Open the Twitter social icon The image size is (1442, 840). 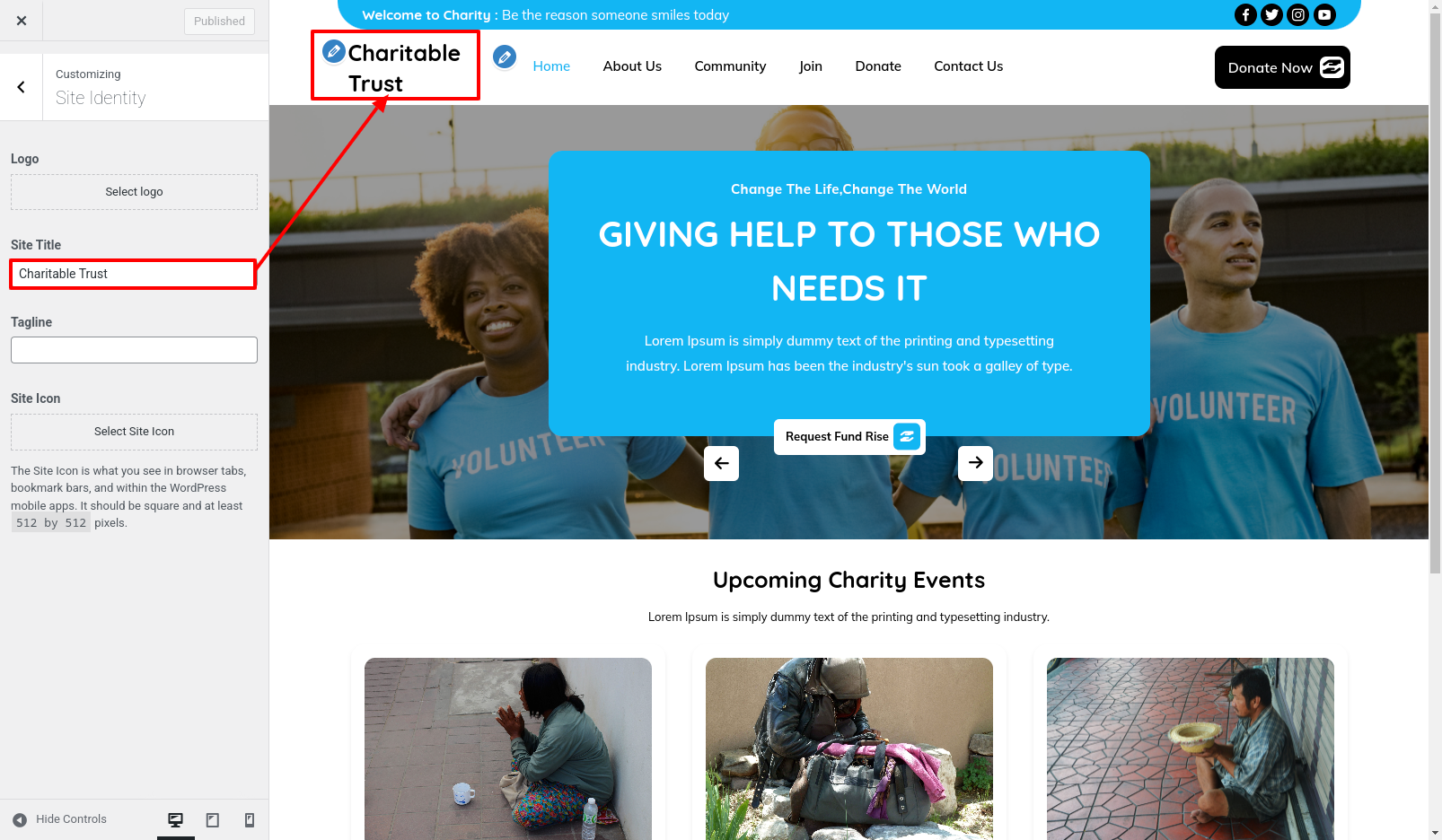[1271, 14]
